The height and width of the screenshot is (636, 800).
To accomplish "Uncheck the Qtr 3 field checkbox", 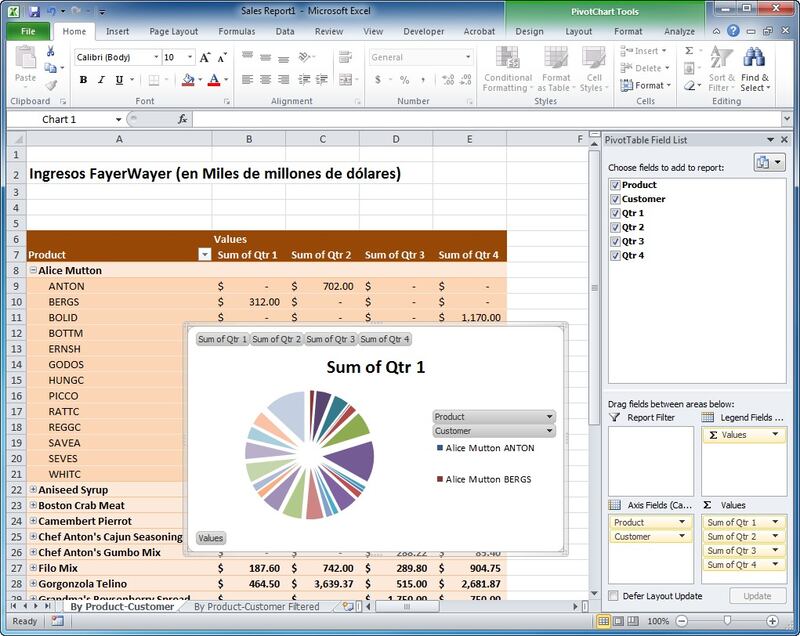I will (x=614, y=241).
